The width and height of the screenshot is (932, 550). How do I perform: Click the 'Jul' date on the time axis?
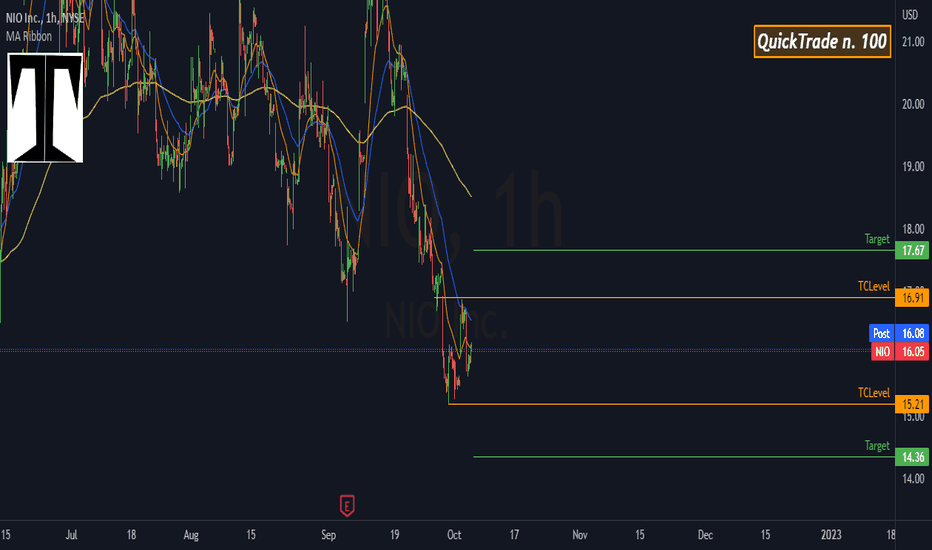pyautogui.click(x=71, y=535)
